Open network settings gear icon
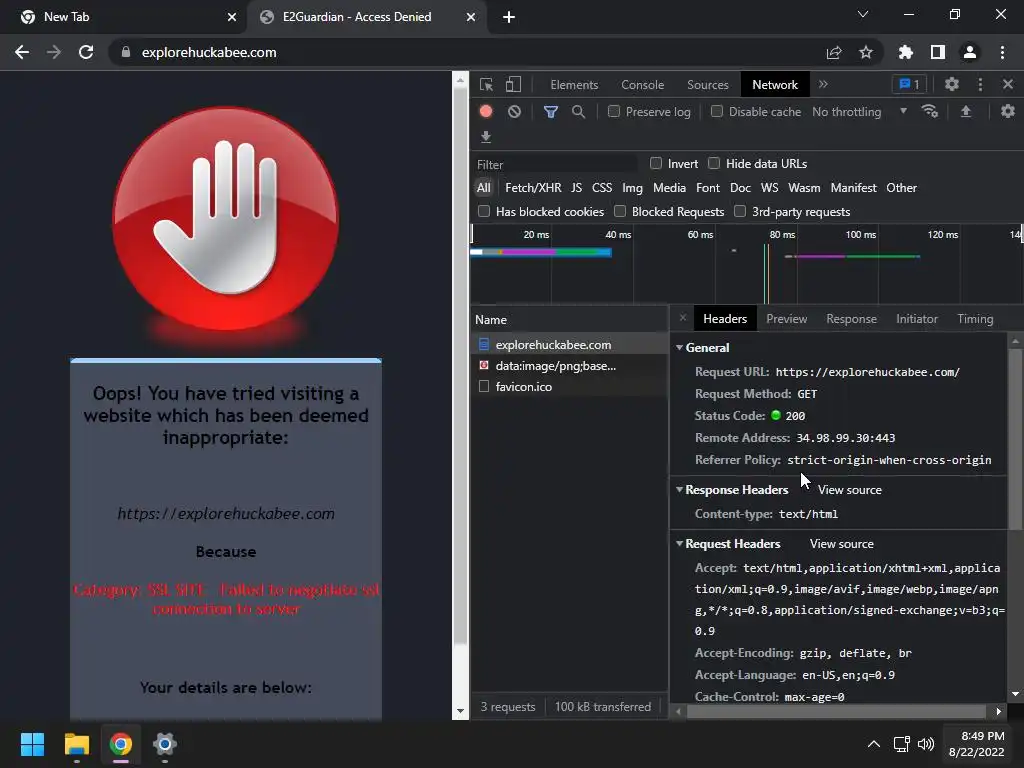 pos(1008,111)
